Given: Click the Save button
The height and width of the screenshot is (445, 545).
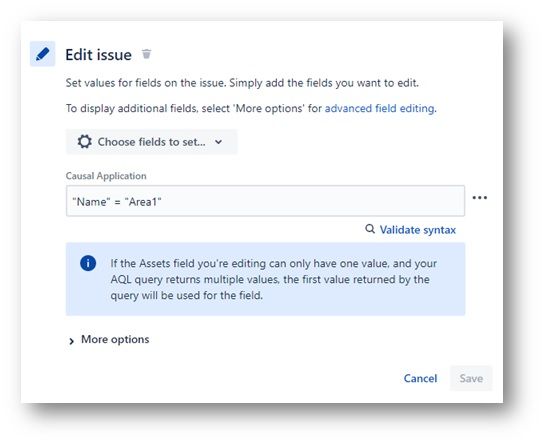Looking at the screenshot, I should pyautogui.click(x=471, y=378).
